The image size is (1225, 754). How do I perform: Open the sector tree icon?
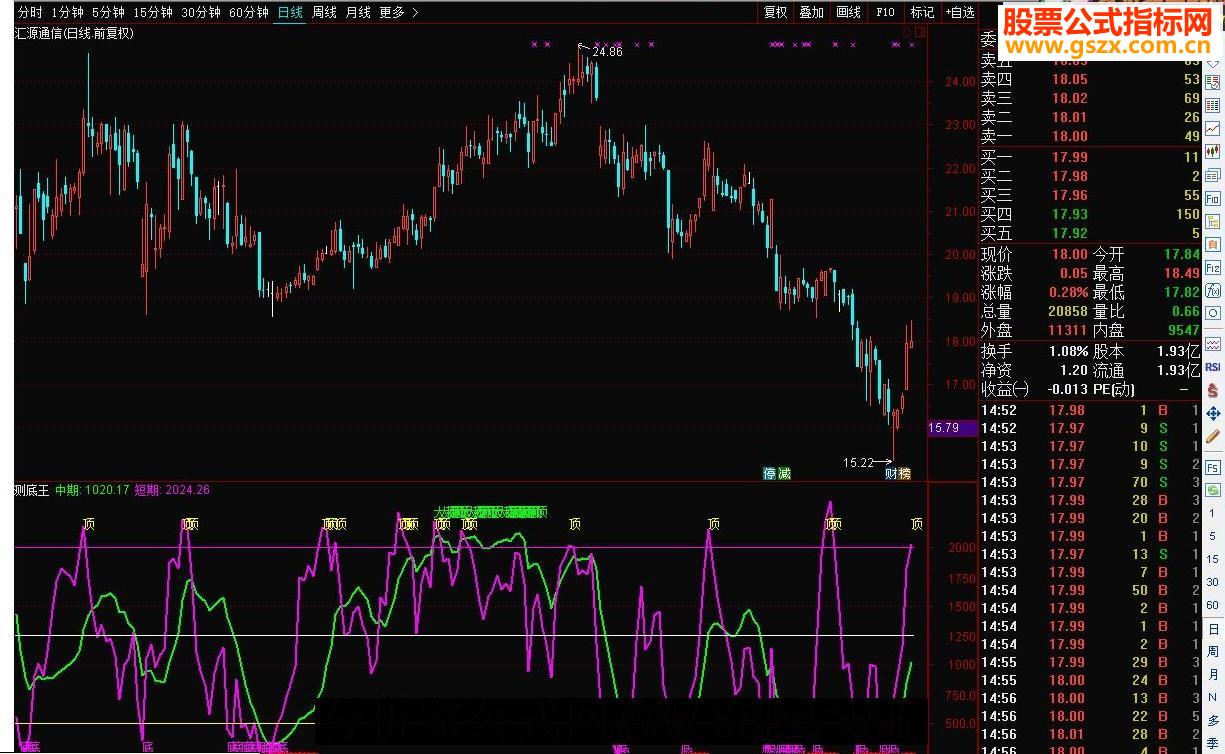tap(1213, 221)
